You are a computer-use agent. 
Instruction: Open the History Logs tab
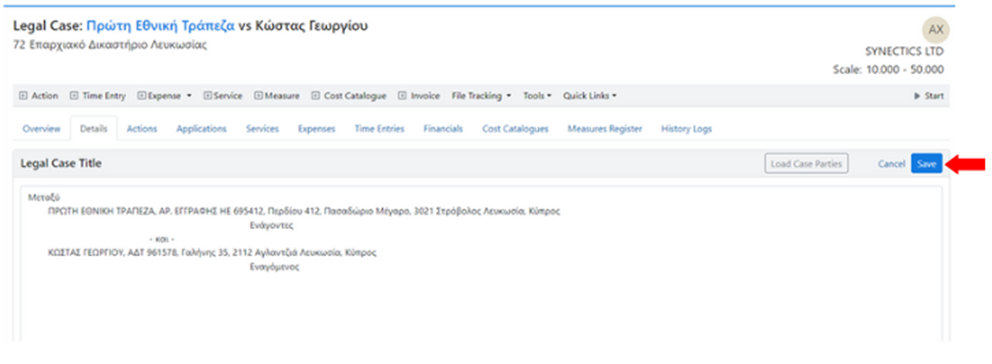[686, 129]
